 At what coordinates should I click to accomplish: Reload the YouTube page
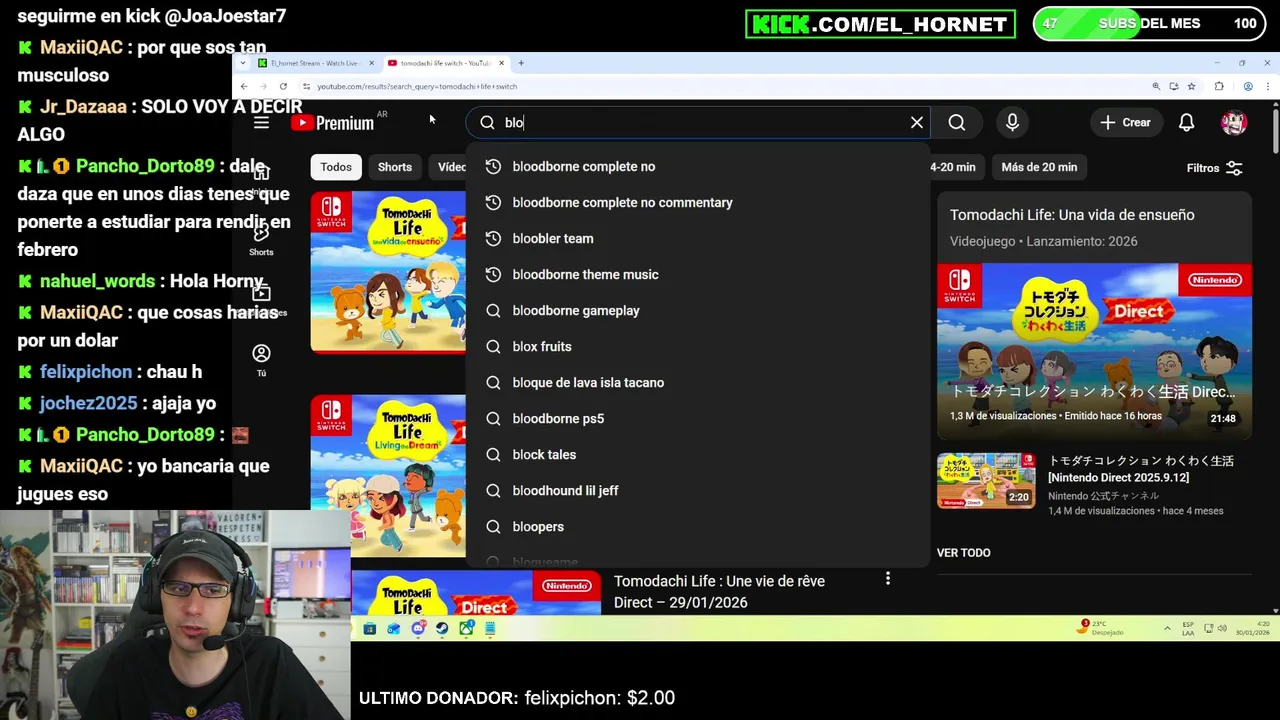[x=283, y=86]
